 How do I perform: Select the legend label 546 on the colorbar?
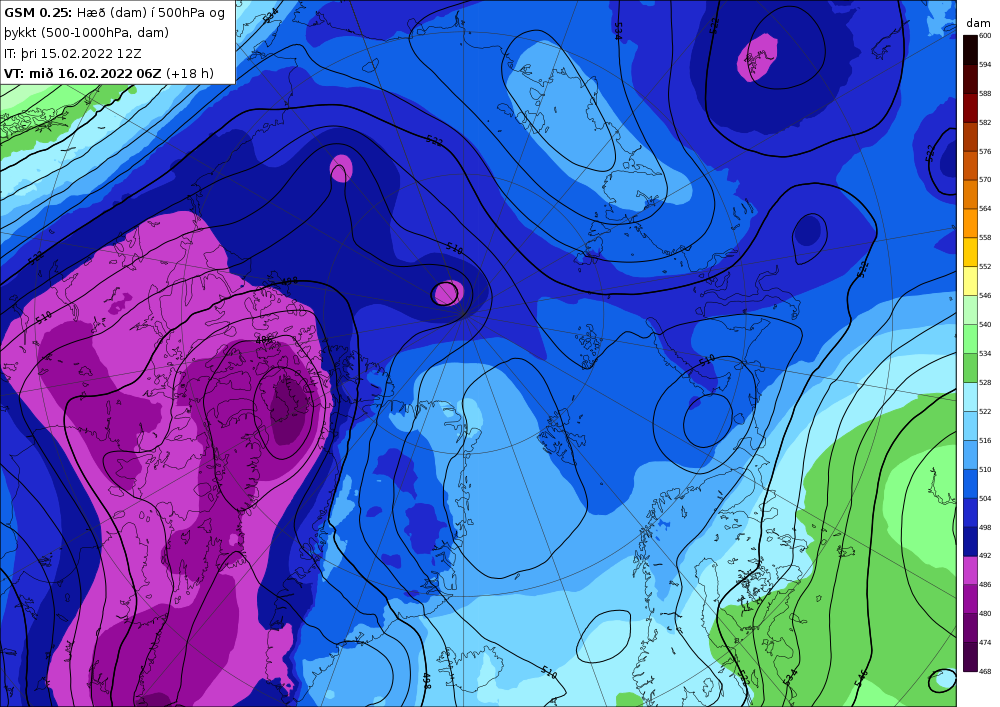click(x=985, y=296)
